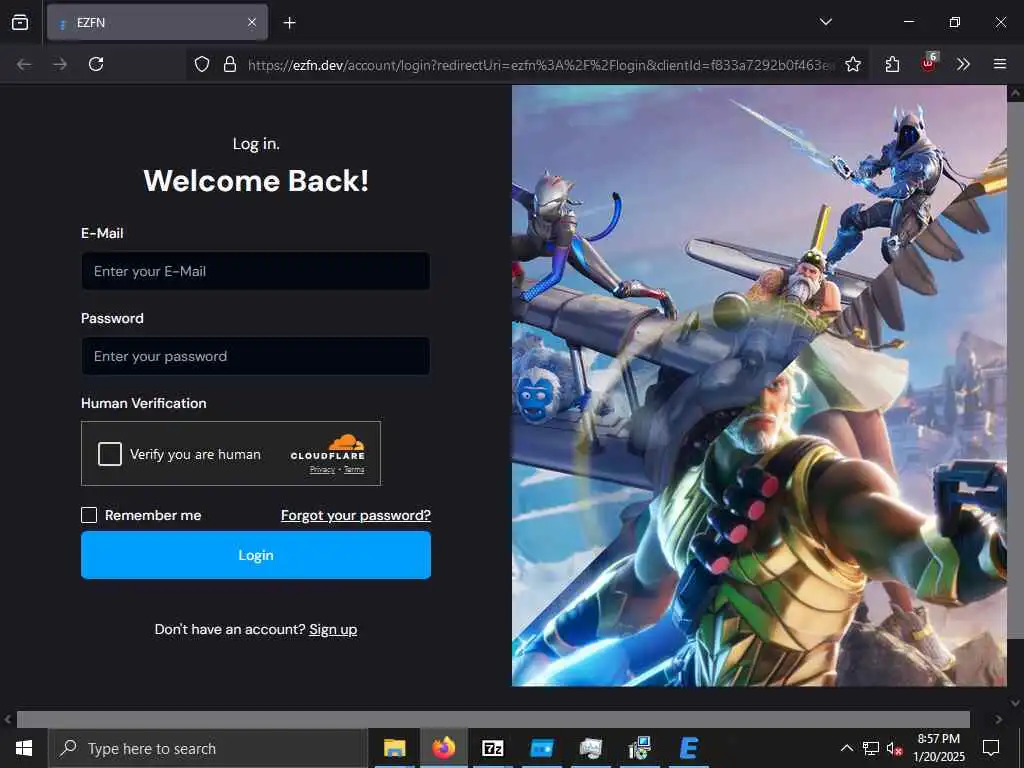Click the E-Mail input field
The image size is (1024, 768).
[x=255, y=271]
